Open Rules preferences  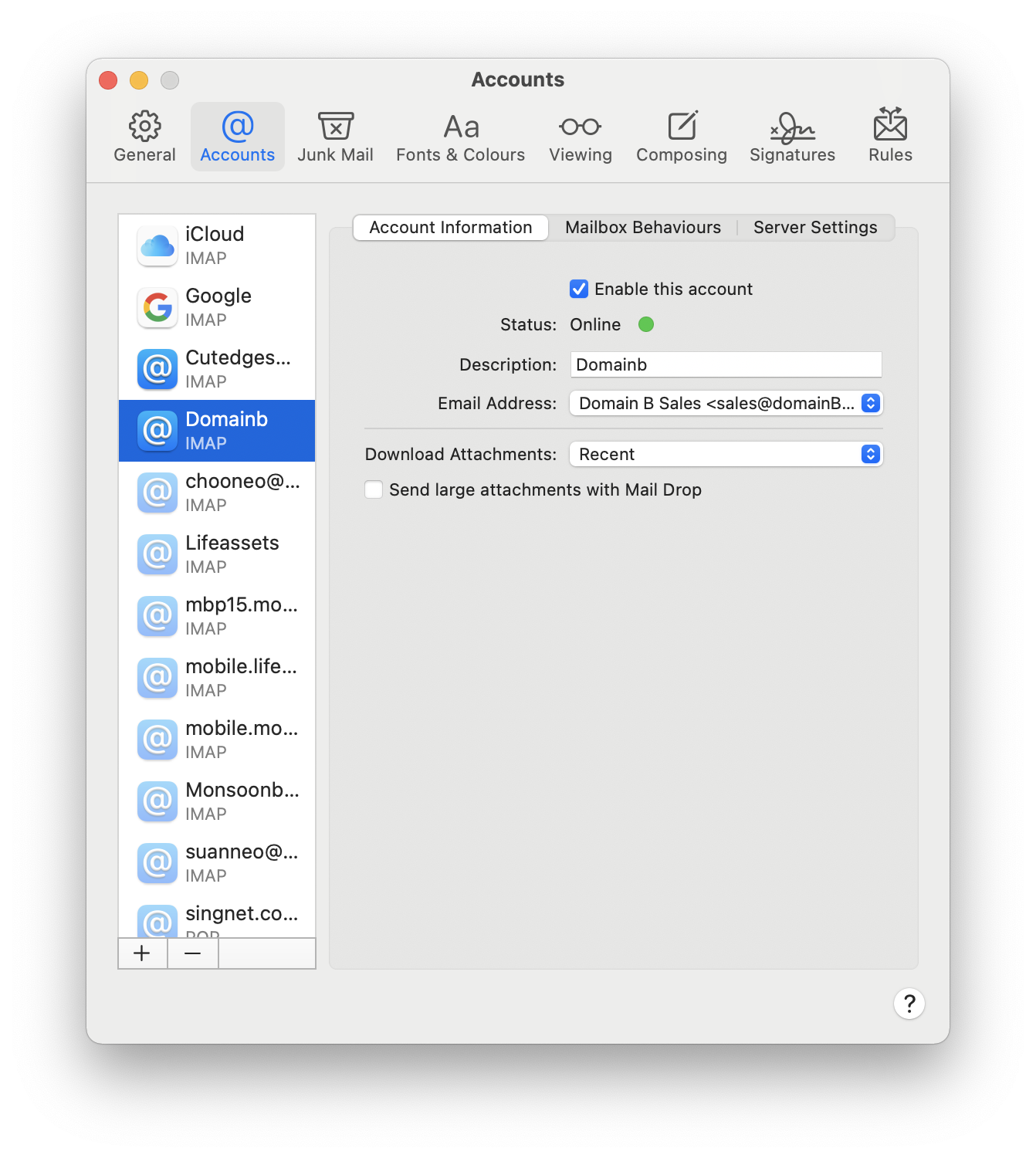click(x=890, y=137)
